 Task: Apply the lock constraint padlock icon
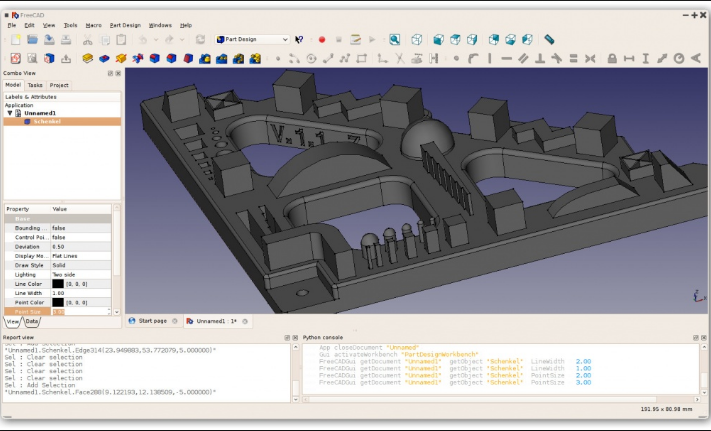tap(612, 58)
